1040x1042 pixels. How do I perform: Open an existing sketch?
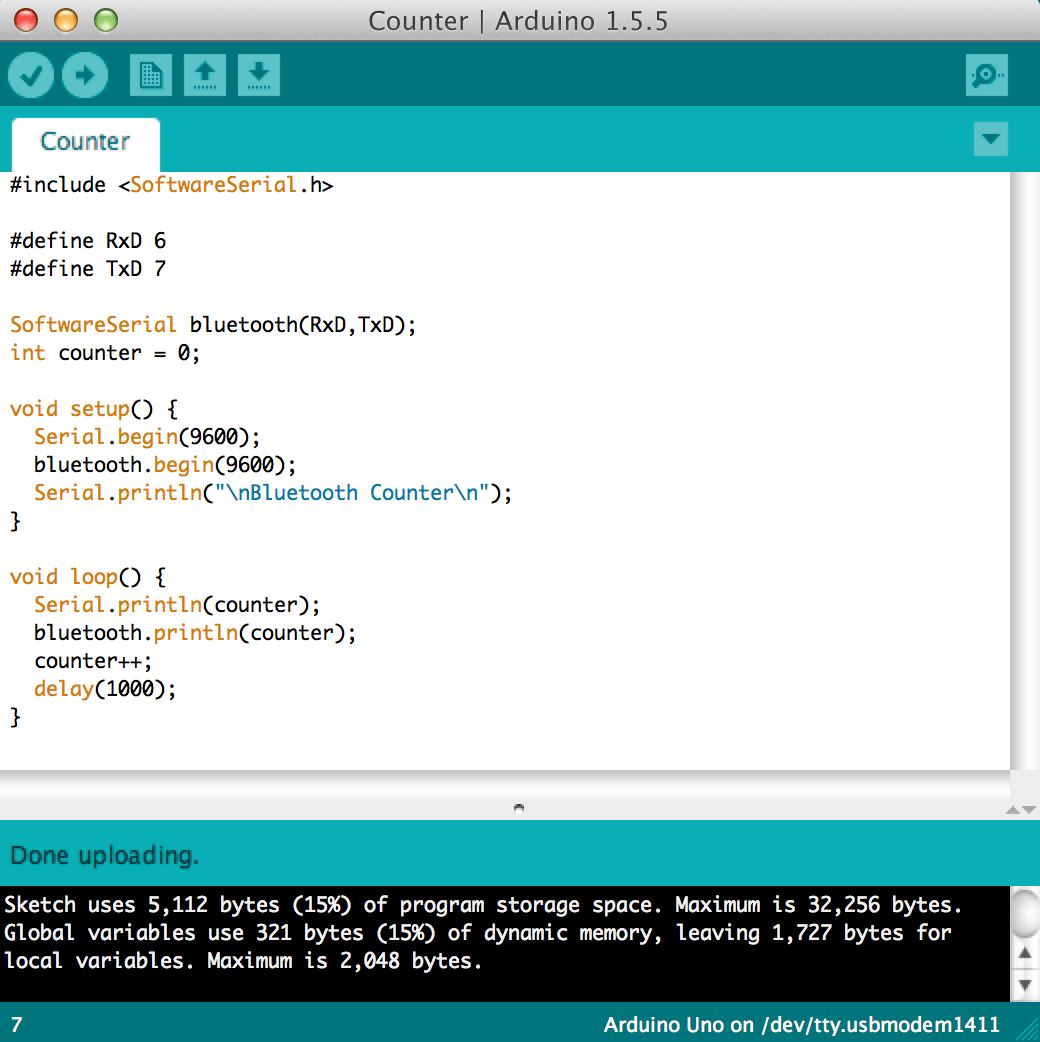click(204, 74)
